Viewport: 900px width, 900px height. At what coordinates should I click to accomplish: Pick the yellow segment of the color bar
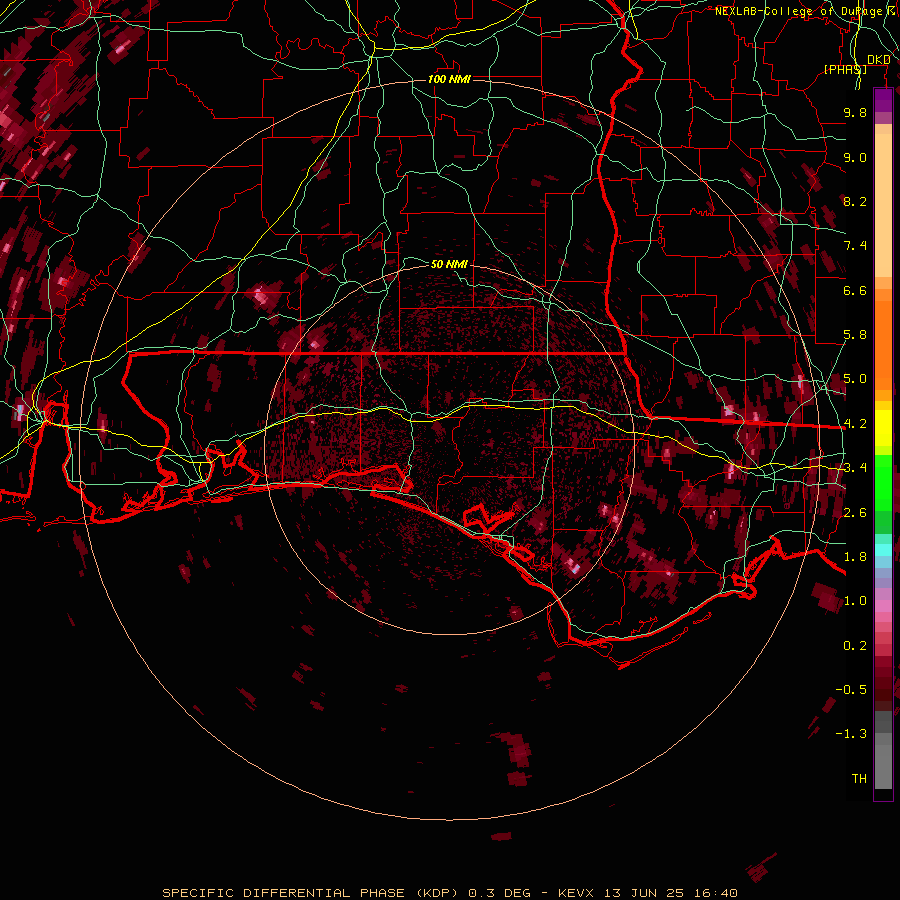pyautogui.click(x=883, y=428)
